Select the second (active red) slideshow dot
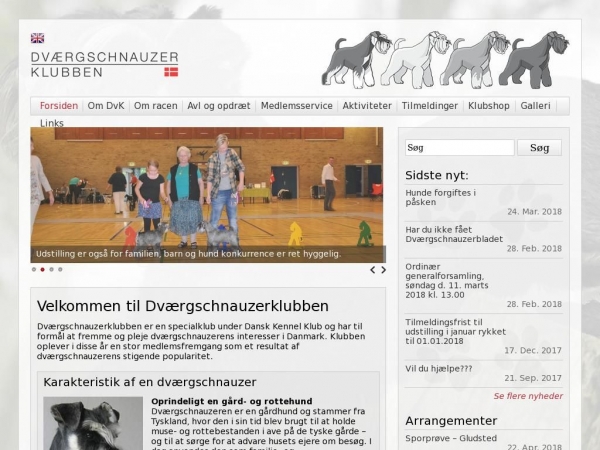The image size is (600, 450). tap(42, 269)
